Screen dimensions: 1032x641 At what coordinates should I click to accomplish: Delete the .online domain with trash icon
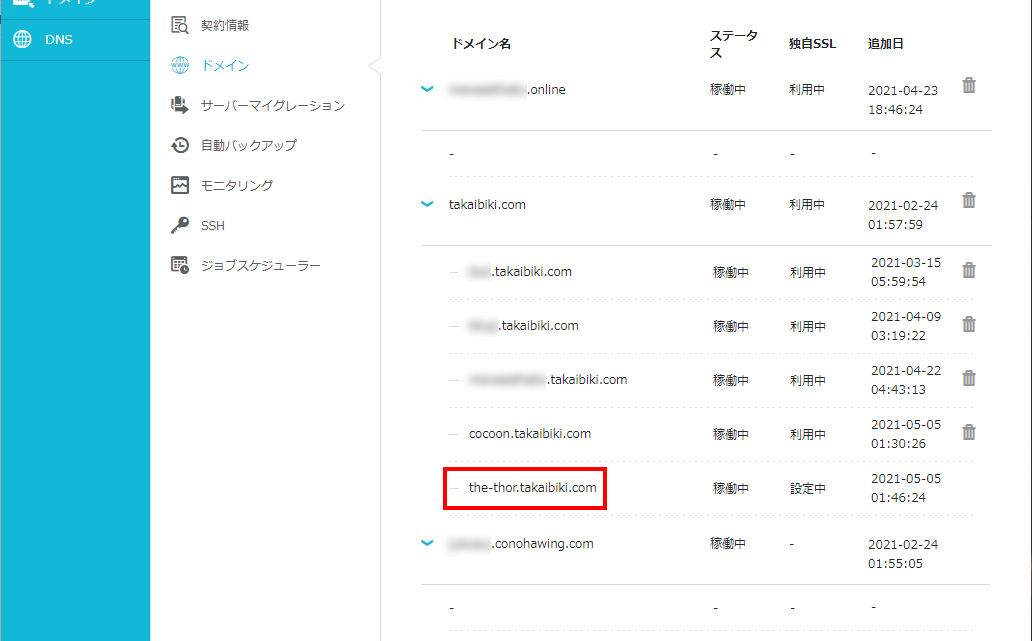click(x=969, y=85)
